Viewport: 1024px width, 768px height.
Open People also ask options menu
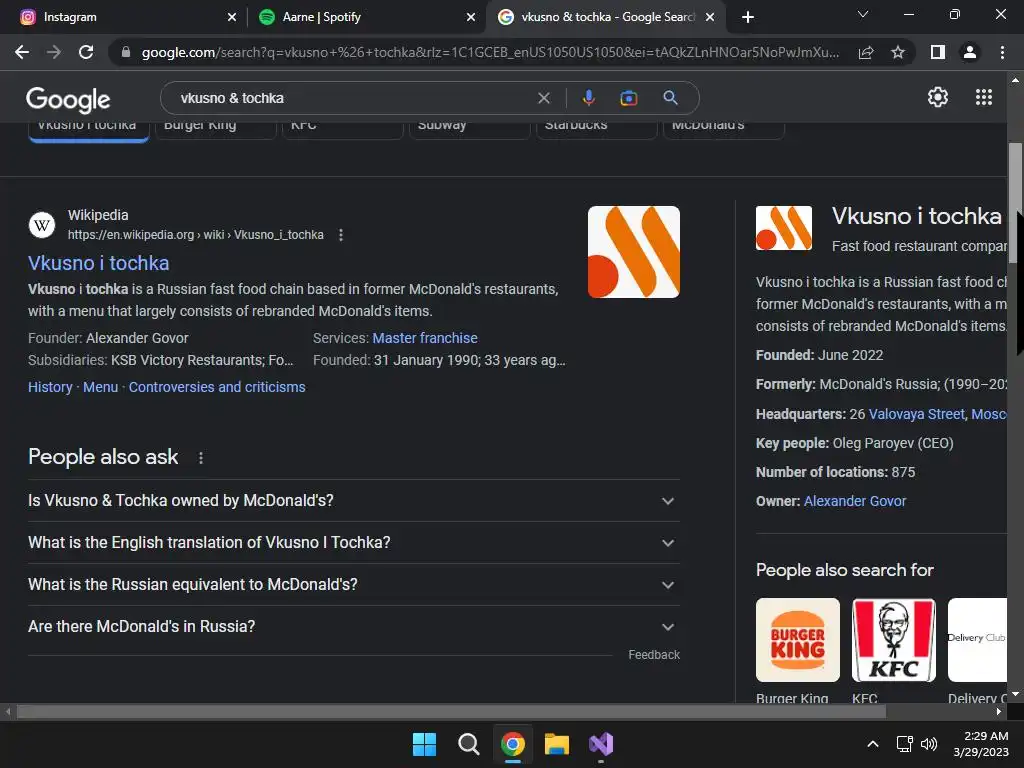pyautogui.click(x=201, y=458)
